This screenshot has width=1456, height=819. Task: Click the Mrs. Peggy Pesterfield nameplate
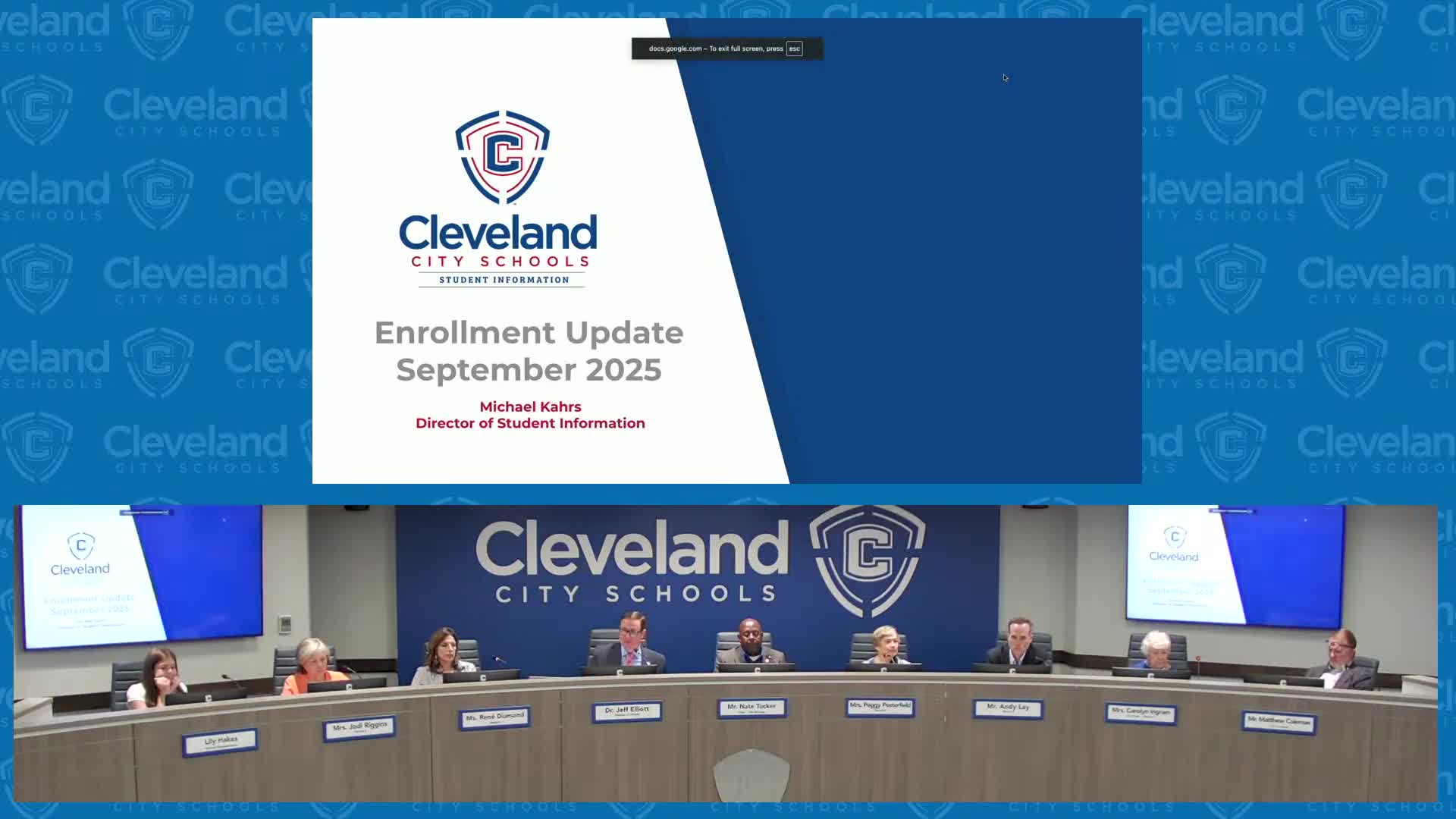[880, 707]
